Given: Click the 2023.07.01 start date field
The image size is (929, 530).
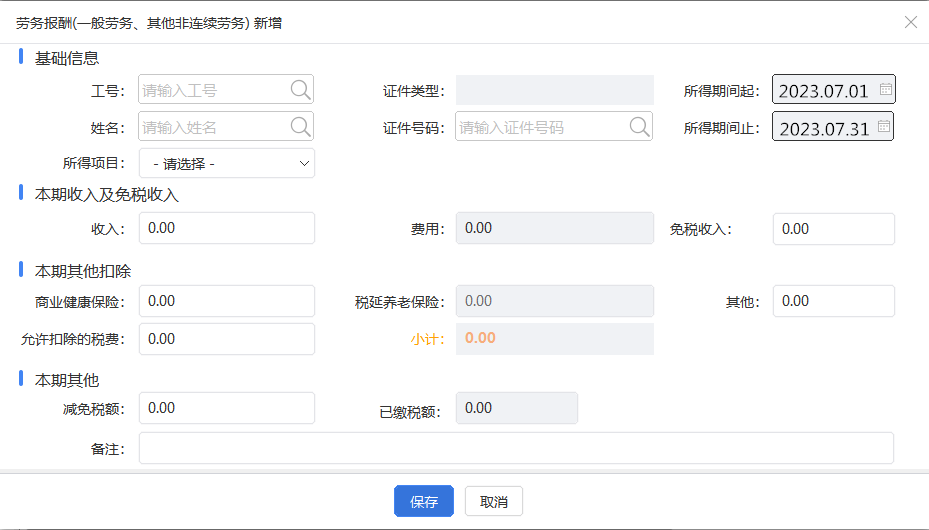Looking at the screenshot, I should 834,89.
